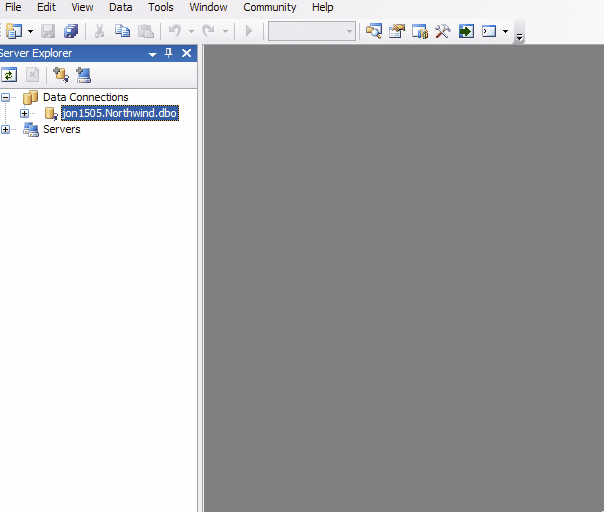Click the Start Page green arrow icon
Image resolution: width=604 pixels, height=512 pixels.
[x=466, y=31]
